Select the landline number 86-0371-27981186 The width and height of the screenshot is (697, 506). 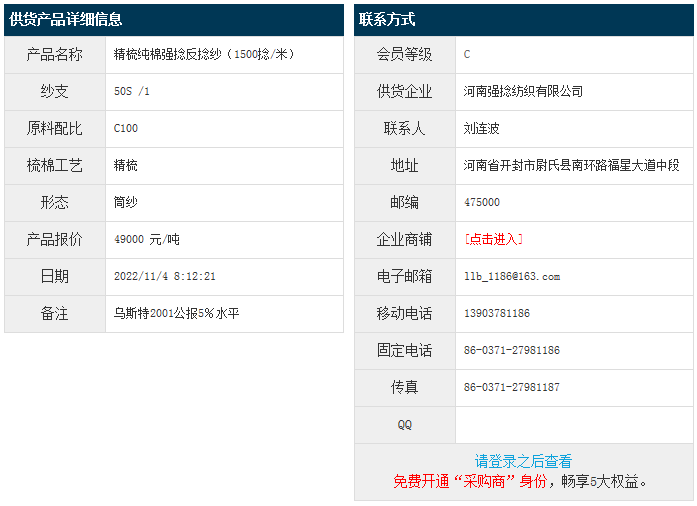point(511,350)
